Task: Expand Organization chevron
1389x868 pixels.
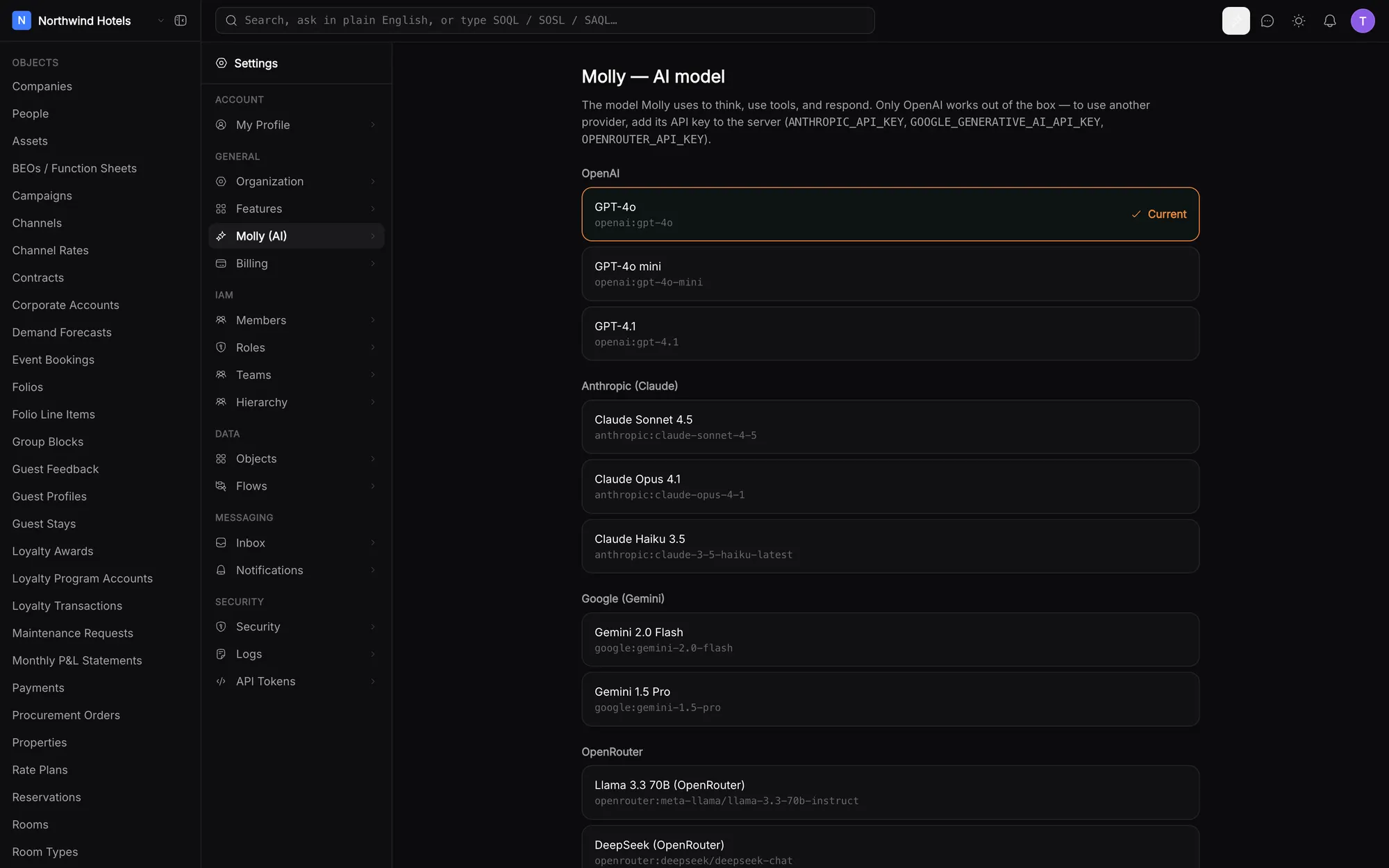Action: (x=373, y=181)
